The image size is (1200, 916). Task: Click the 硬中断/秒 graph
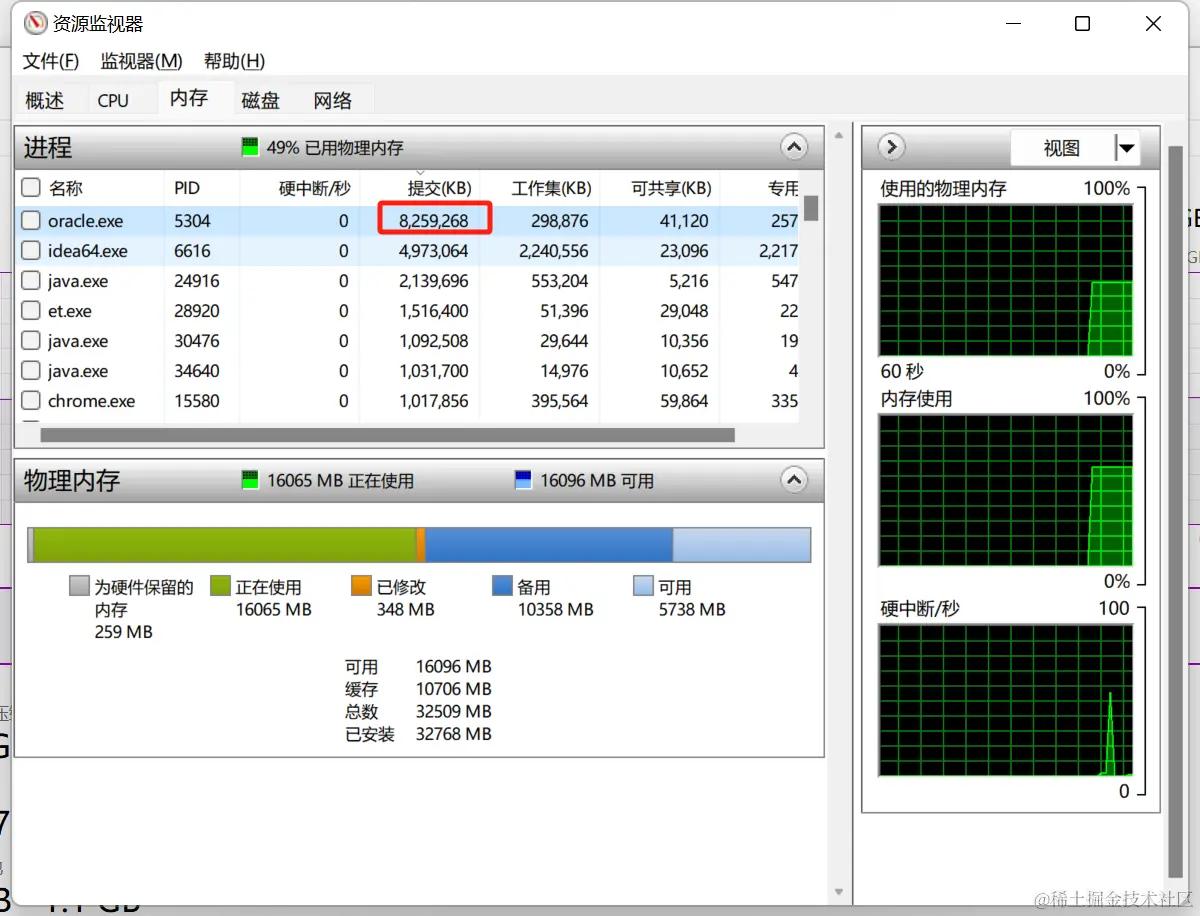point(1006,700)
